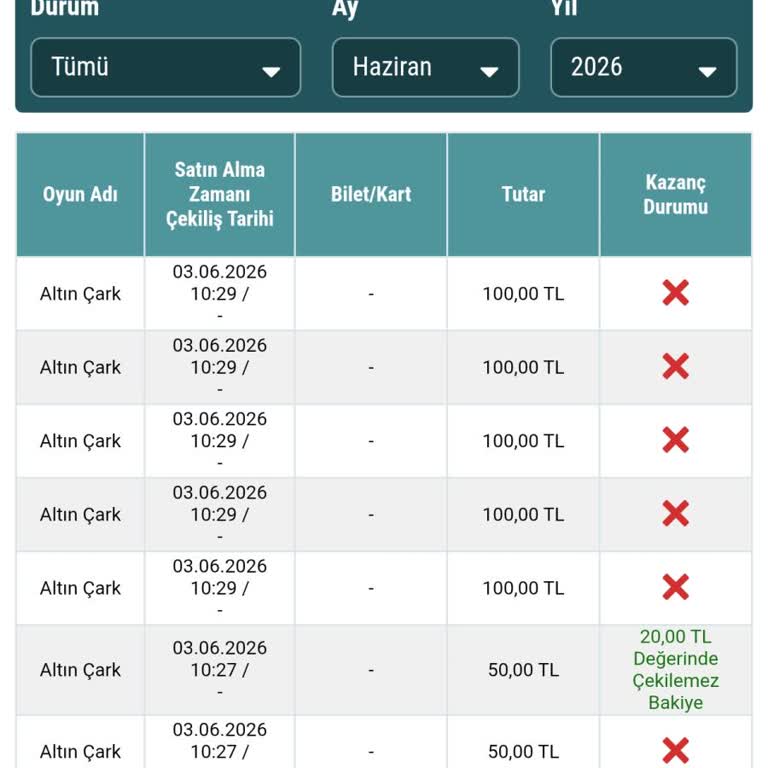
Task: Open the Durum dropdown showing Tümü
Action: tap(166, 67)
